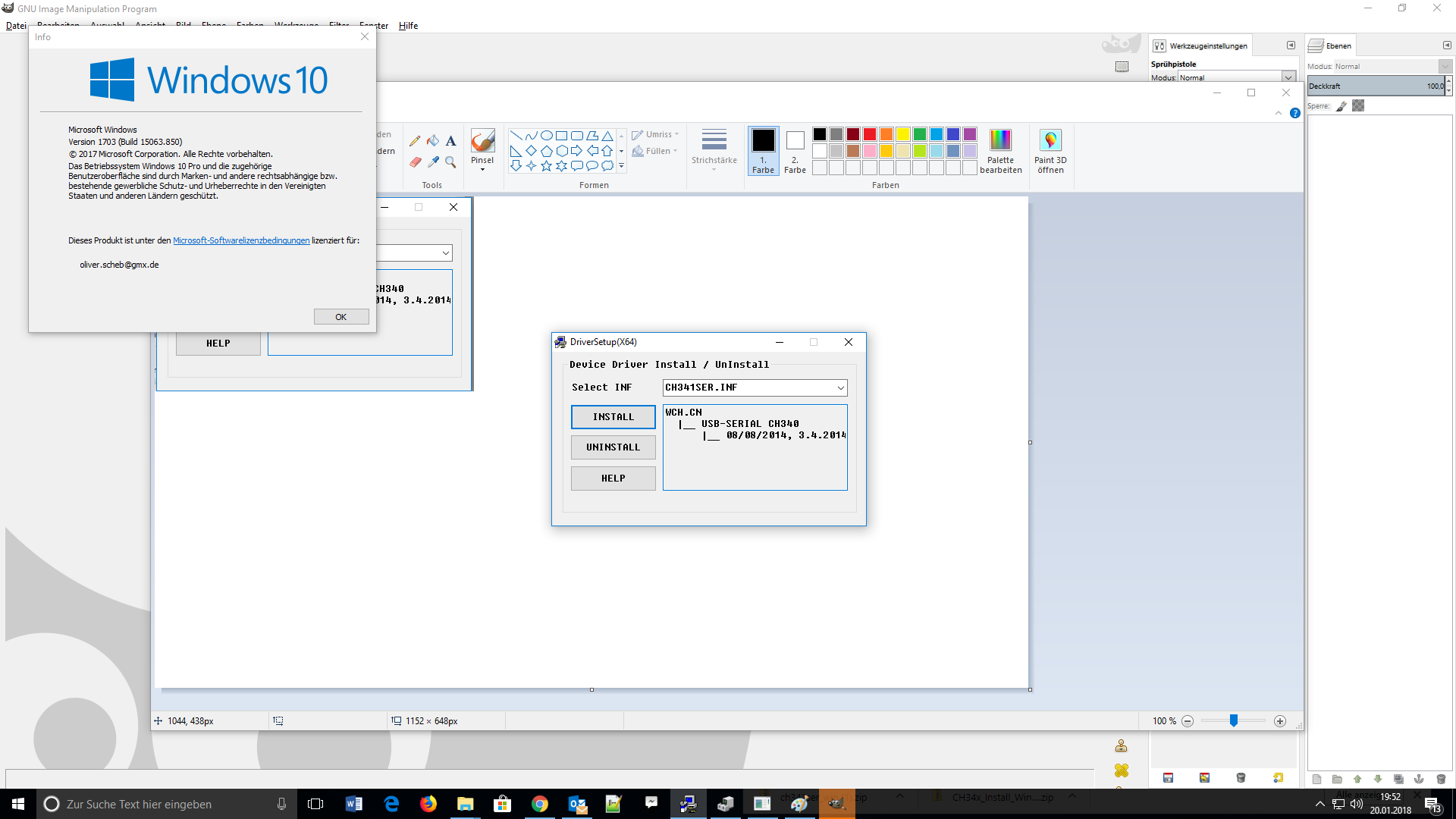Open the Umriss outline dropdown
This screenshot has width=1456, height=819.
656,134
